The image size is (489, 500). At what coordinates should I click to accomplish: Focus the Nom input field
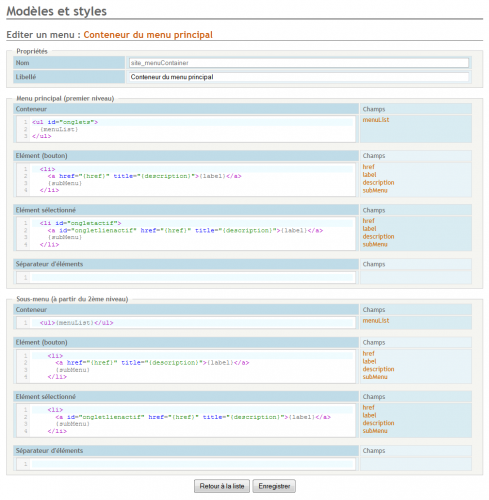point(299,63)
